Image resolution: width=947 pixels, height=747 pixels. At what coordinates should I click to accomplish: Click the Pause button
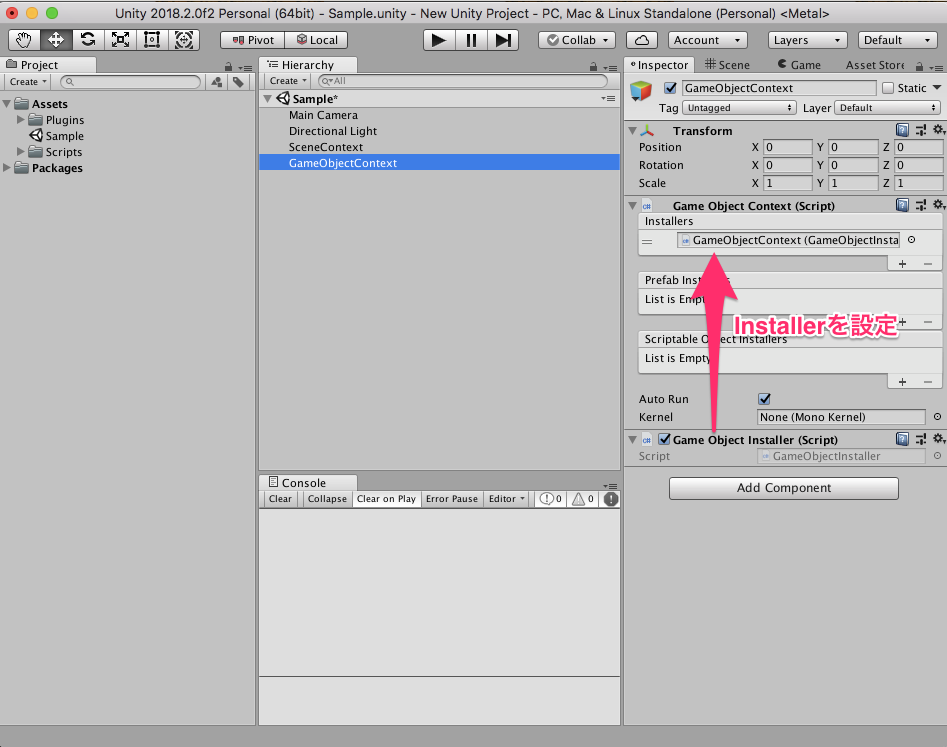[471, 40]
